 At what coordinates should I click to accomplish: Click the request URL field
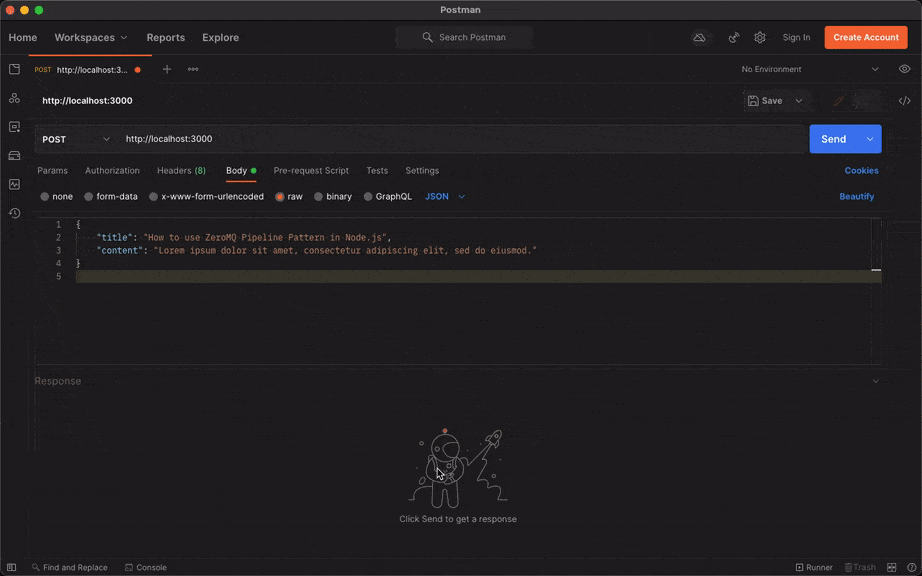462,139
